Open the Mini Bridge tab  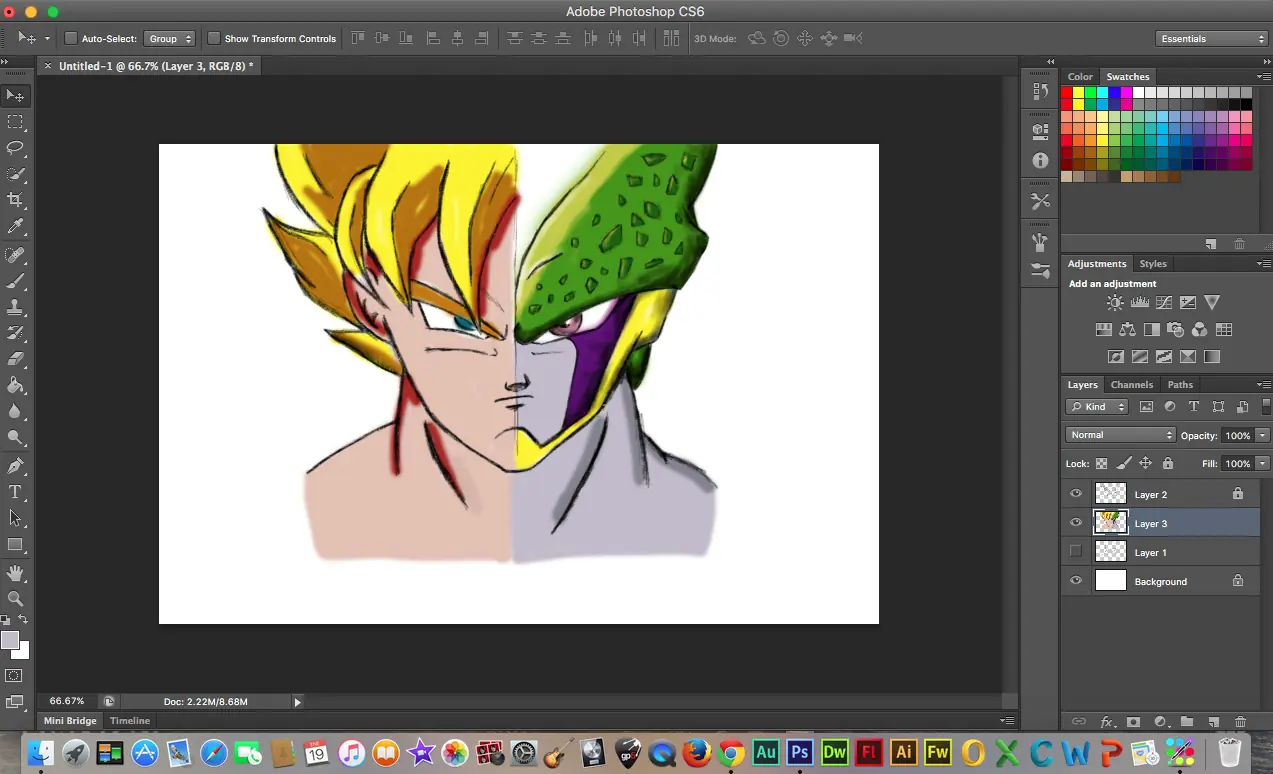[x=70, y=721]
